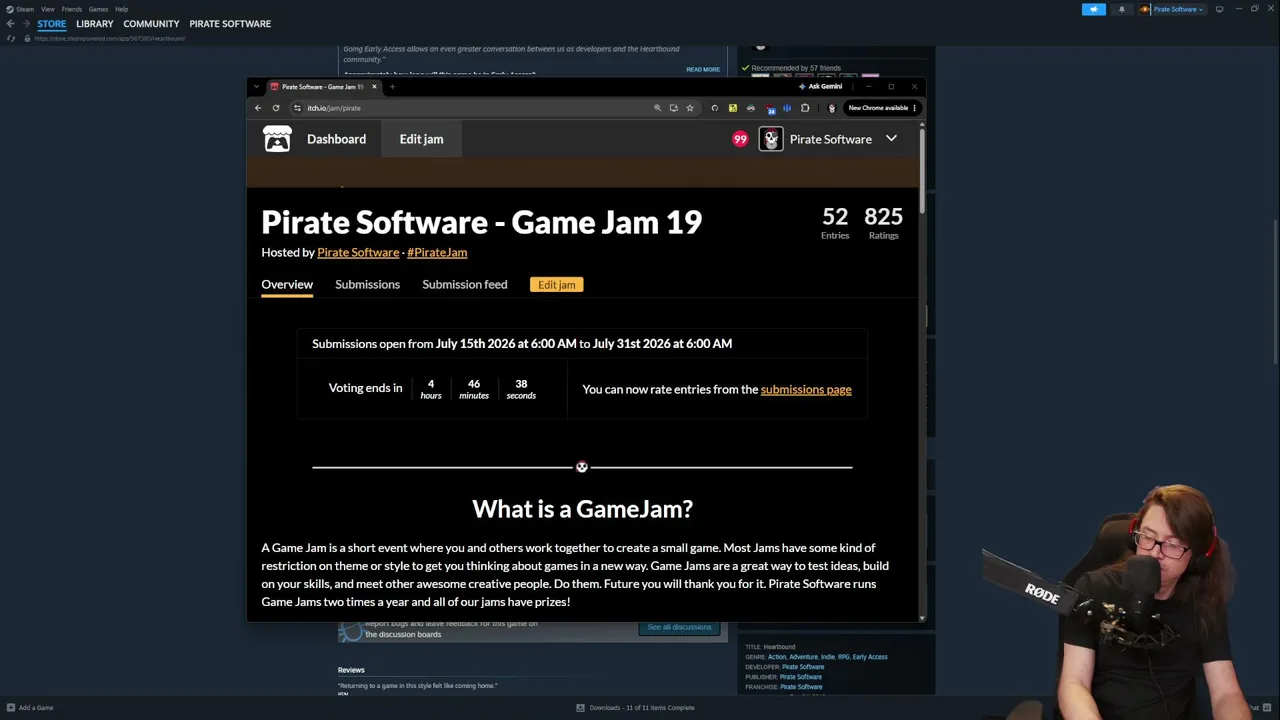
Task: Click the Steam announcements megaphone button
Action: click(x=1094, y=9)
